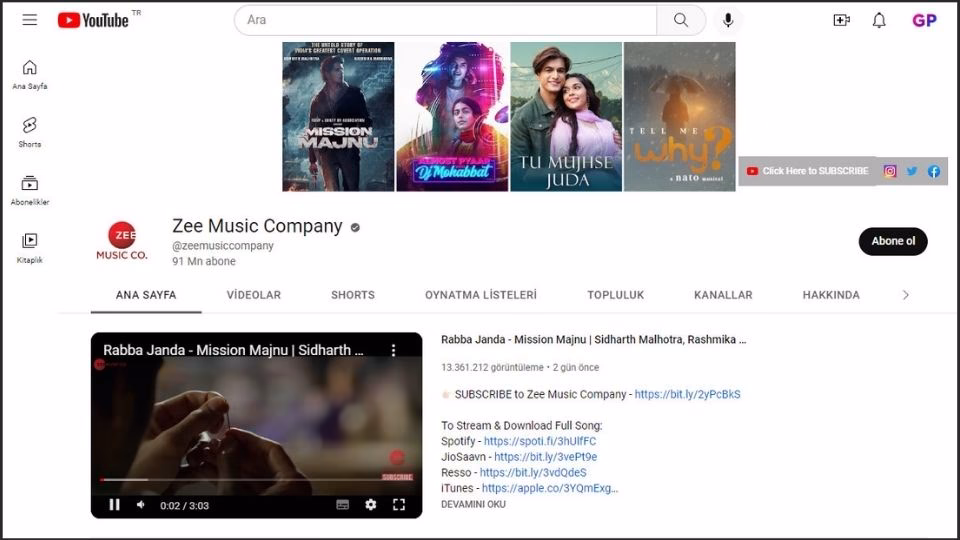Open the GP account avatar
Image resolution: width=960 pixels, height=540 pixels.
click(x=924, y=20)
